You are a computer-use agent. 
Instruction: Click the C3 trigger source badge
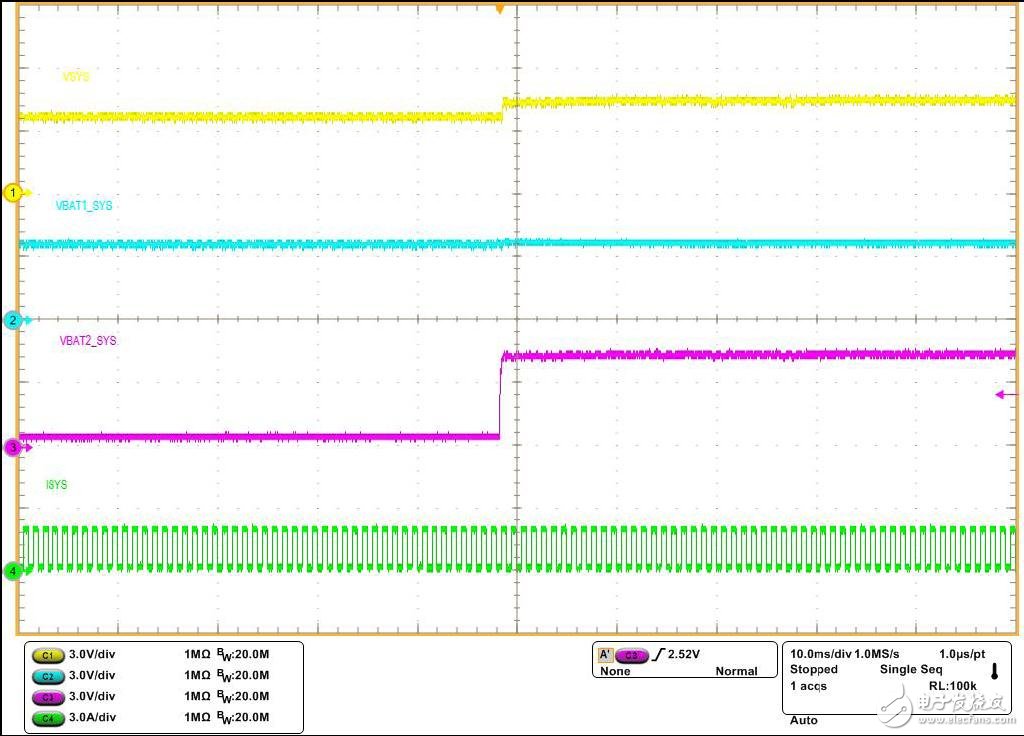[632, 655]
